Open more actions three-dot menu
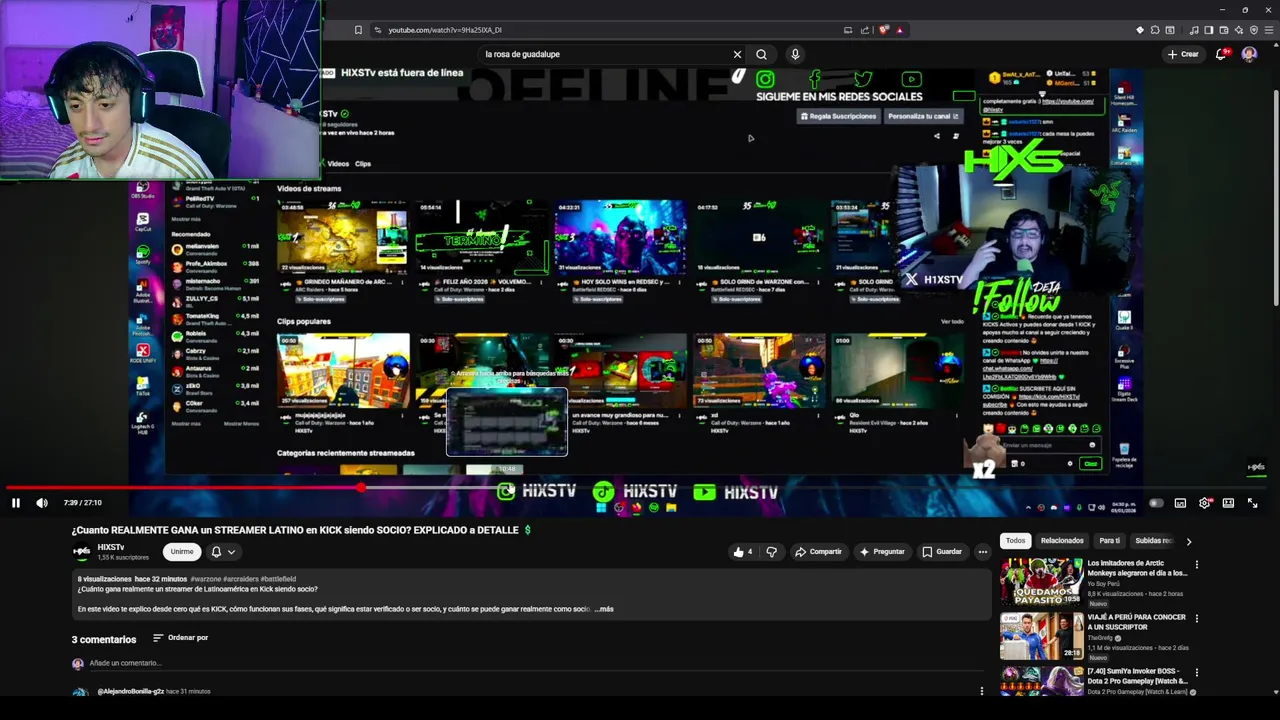 983,552
